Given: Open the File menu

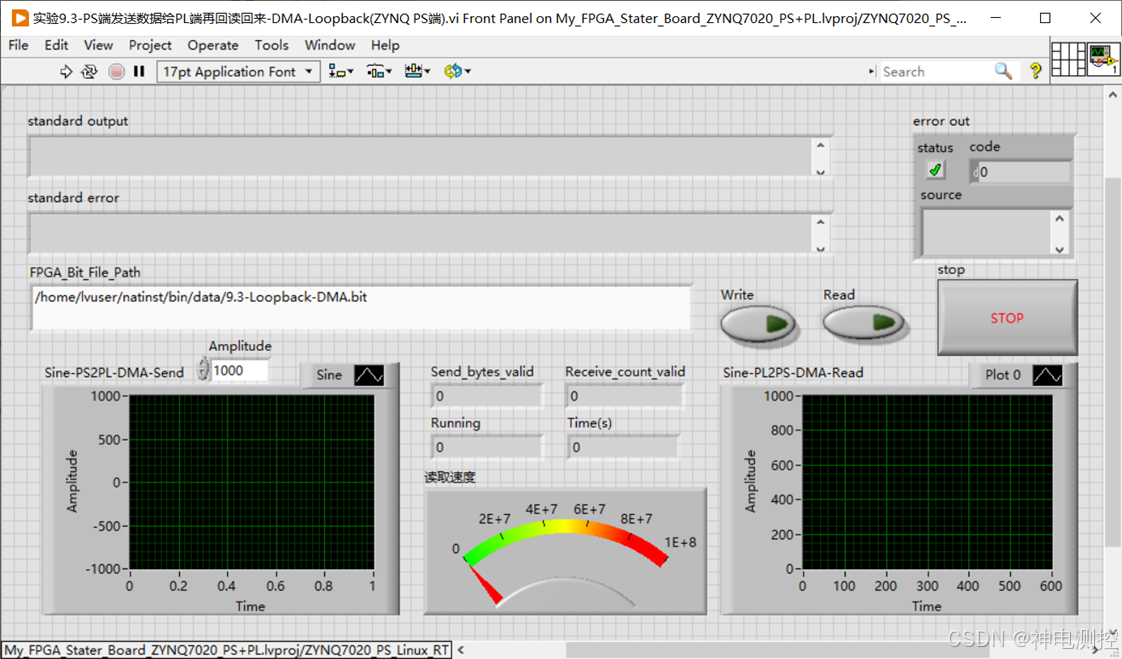Looking at the screenshot, I should pos(19,45).
